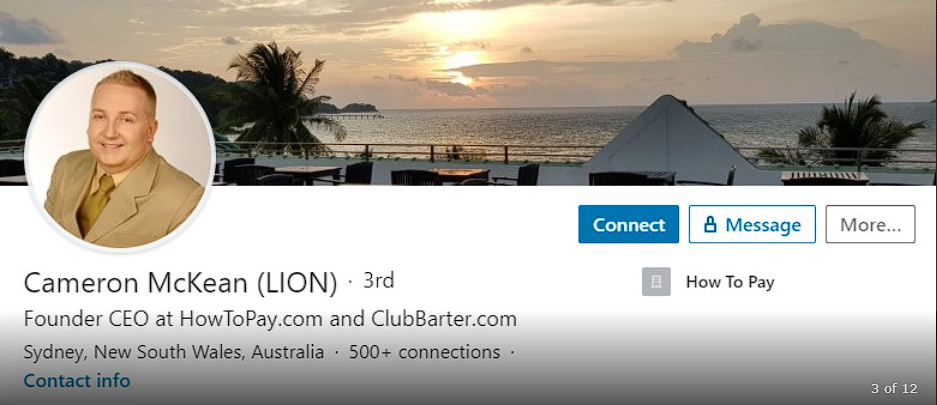Click the 3rd degree connection badge
Viewport: 937px width, 405px height.
[379, 281]
